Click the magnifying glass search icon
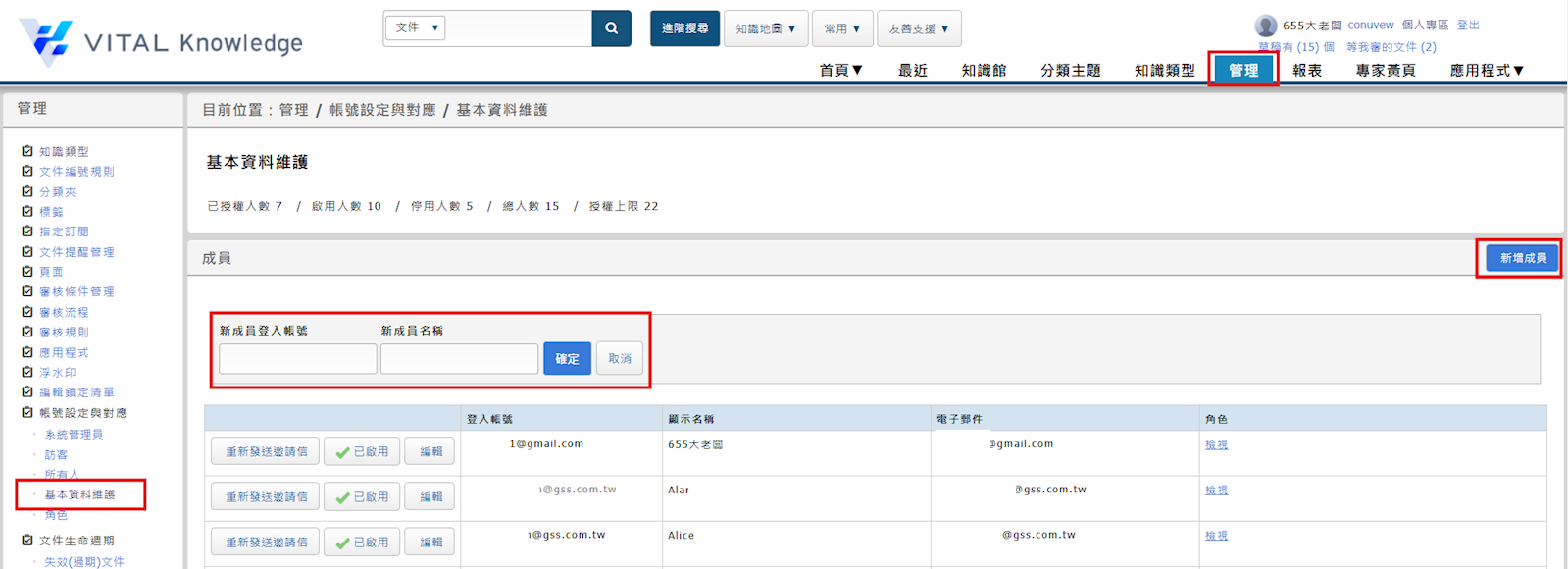Viewport: 1568px width, 569px height. point(611,28)
